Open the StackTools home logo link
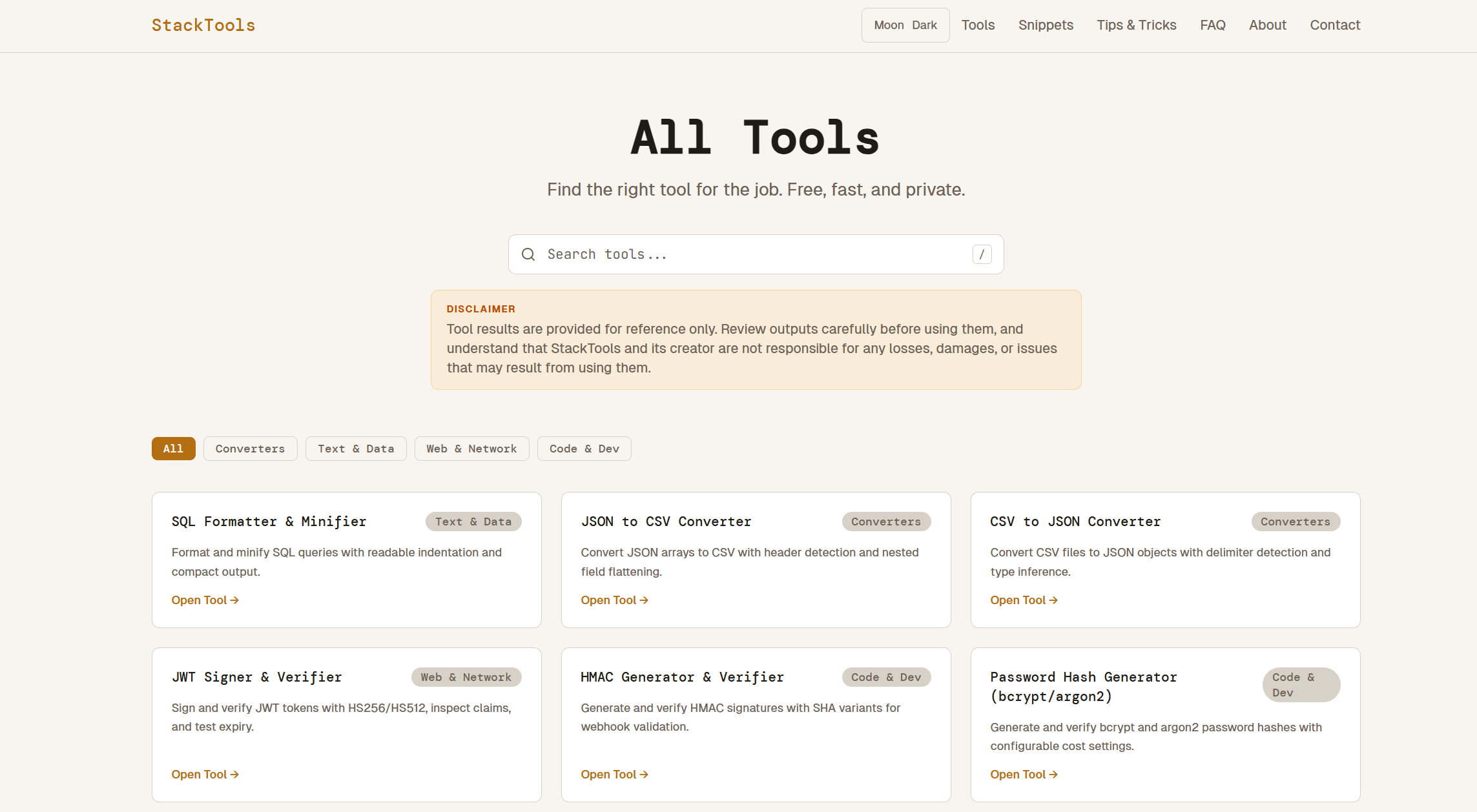This screenshot has width=1477, height=812. pyautogui.click(x=203, y=25)
